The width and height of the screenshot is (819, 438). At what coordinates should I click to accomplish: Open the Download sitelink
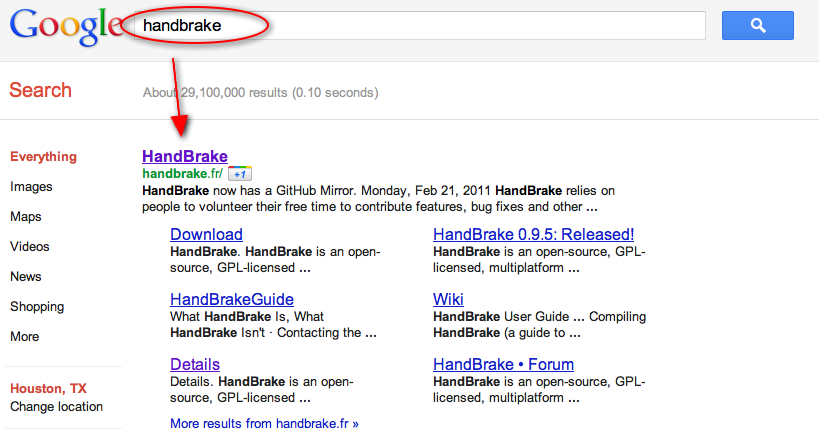coord(206,234)
